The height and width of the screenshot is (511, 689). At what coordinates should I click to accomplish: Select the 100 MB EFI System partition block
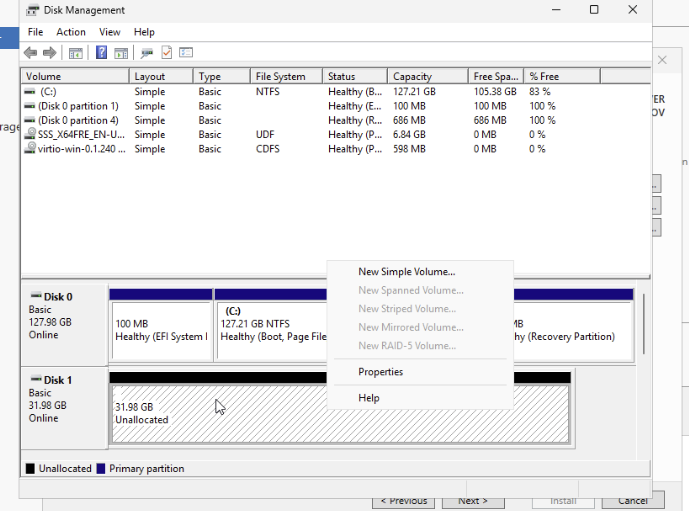161,330
